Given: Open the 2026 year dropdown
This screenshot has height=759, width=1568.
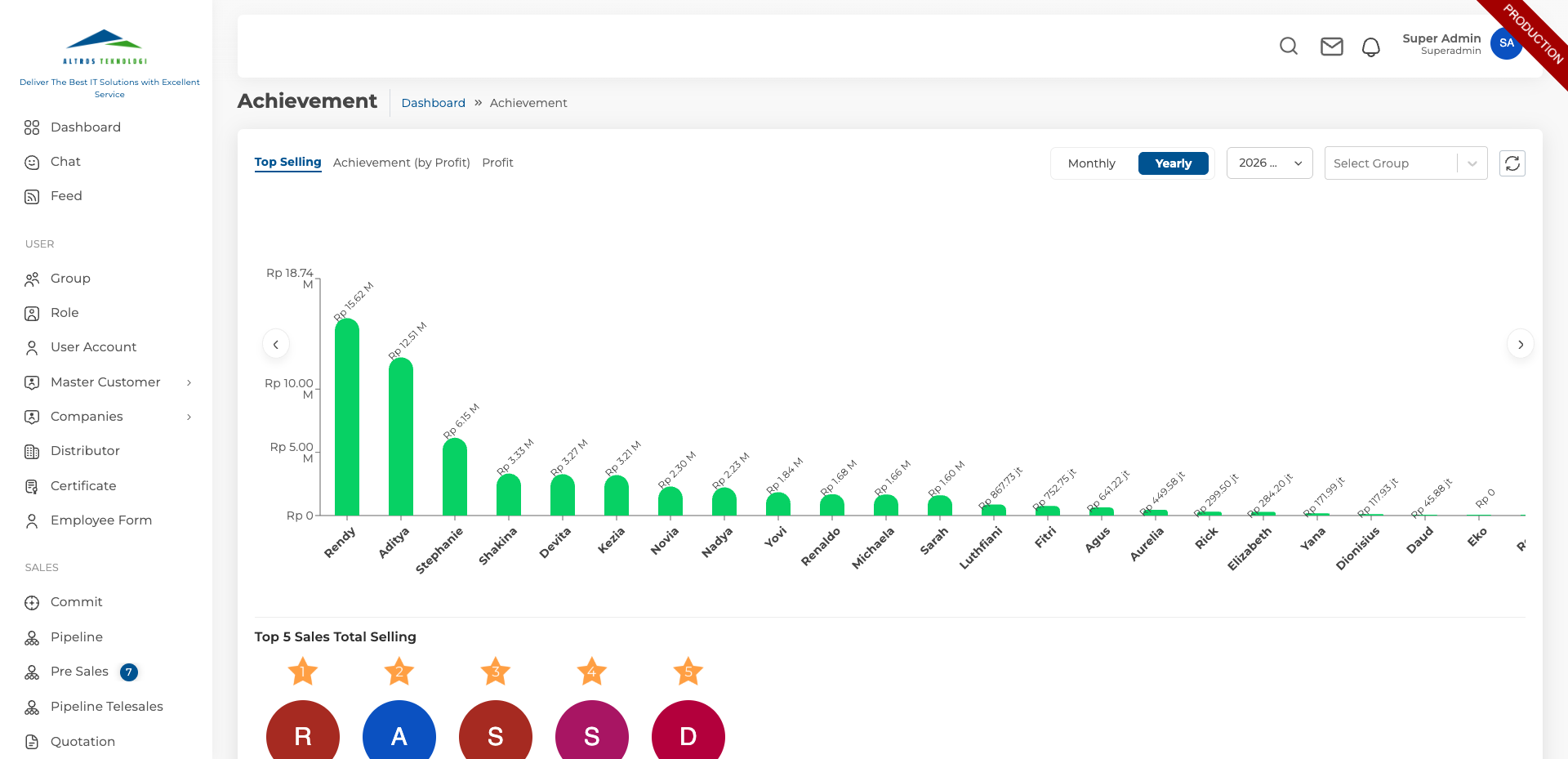Looking at the screenshot, I should [x=1269, y=163].
